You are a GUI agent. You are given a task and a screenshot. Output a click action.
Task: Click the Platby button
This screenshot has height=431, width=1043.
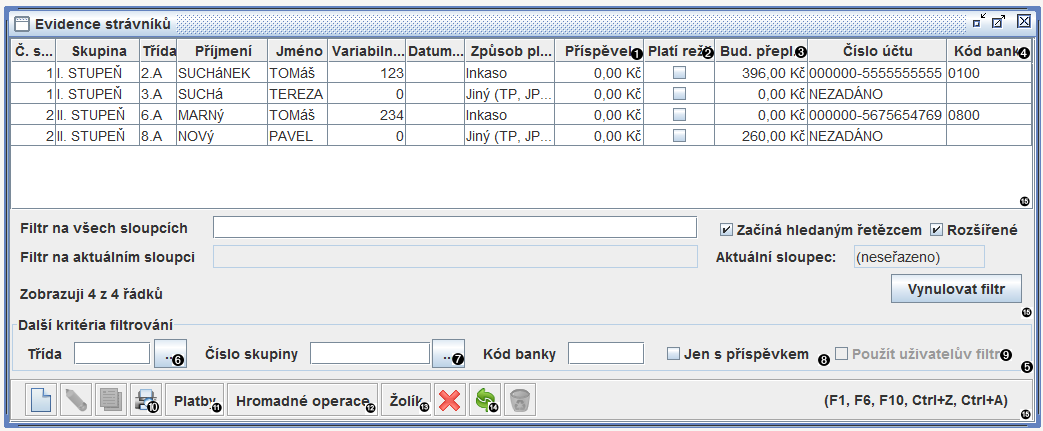coord(194,401)
